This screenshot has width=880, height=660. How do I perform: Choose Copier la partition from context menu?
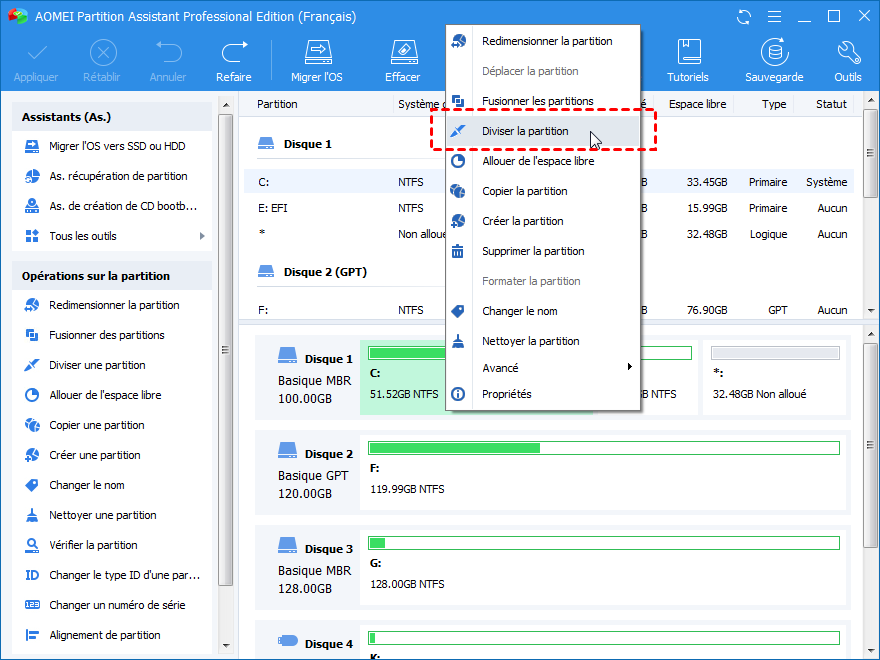coord(543,191)
